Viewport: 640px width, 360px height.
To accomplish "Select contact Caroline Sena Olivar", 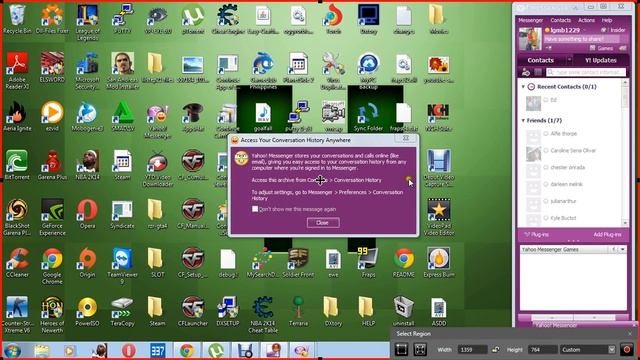I will 573,151.
